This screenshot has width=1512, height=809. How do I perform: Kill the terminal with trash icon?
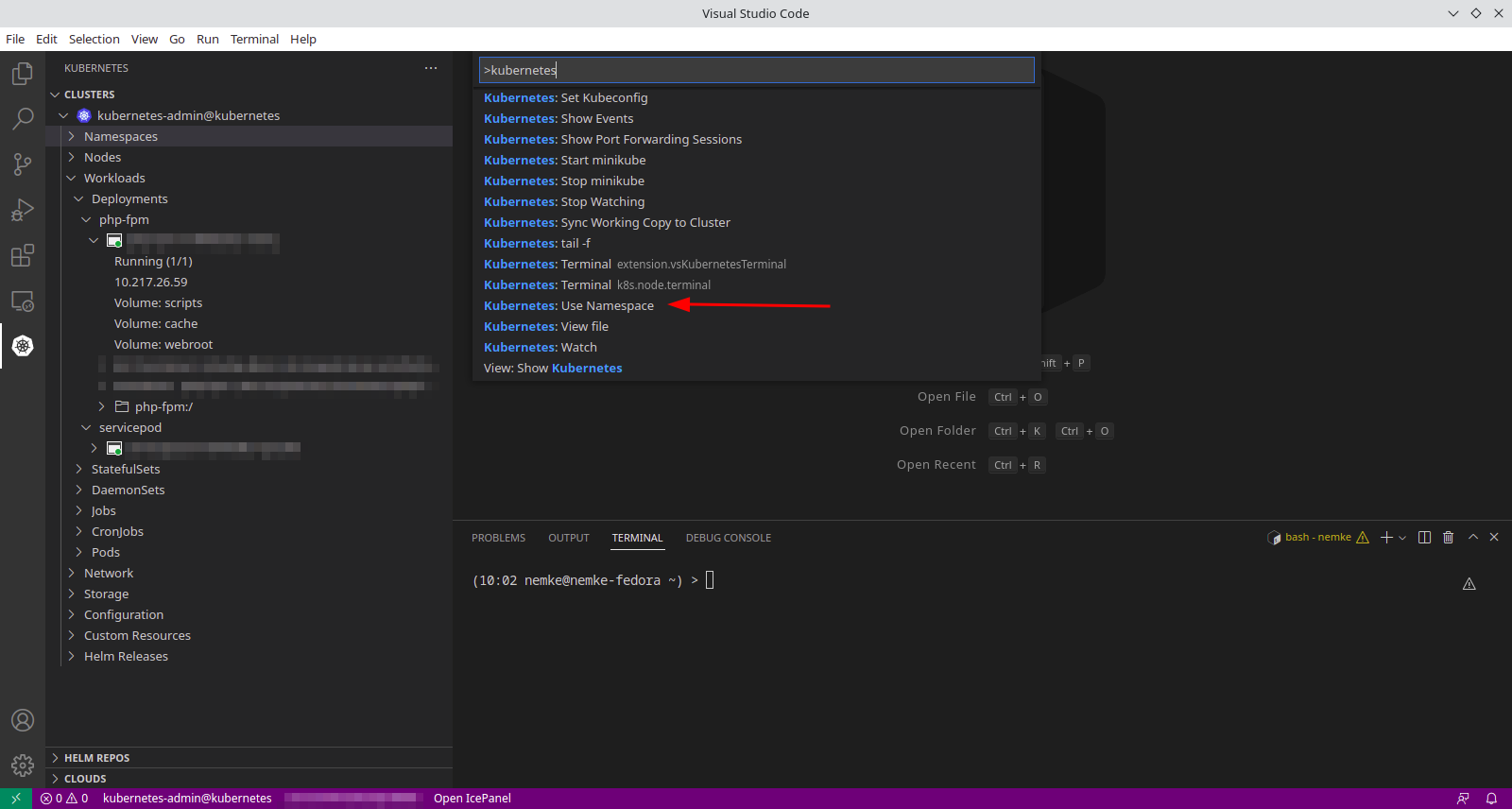coord(1448,538)
